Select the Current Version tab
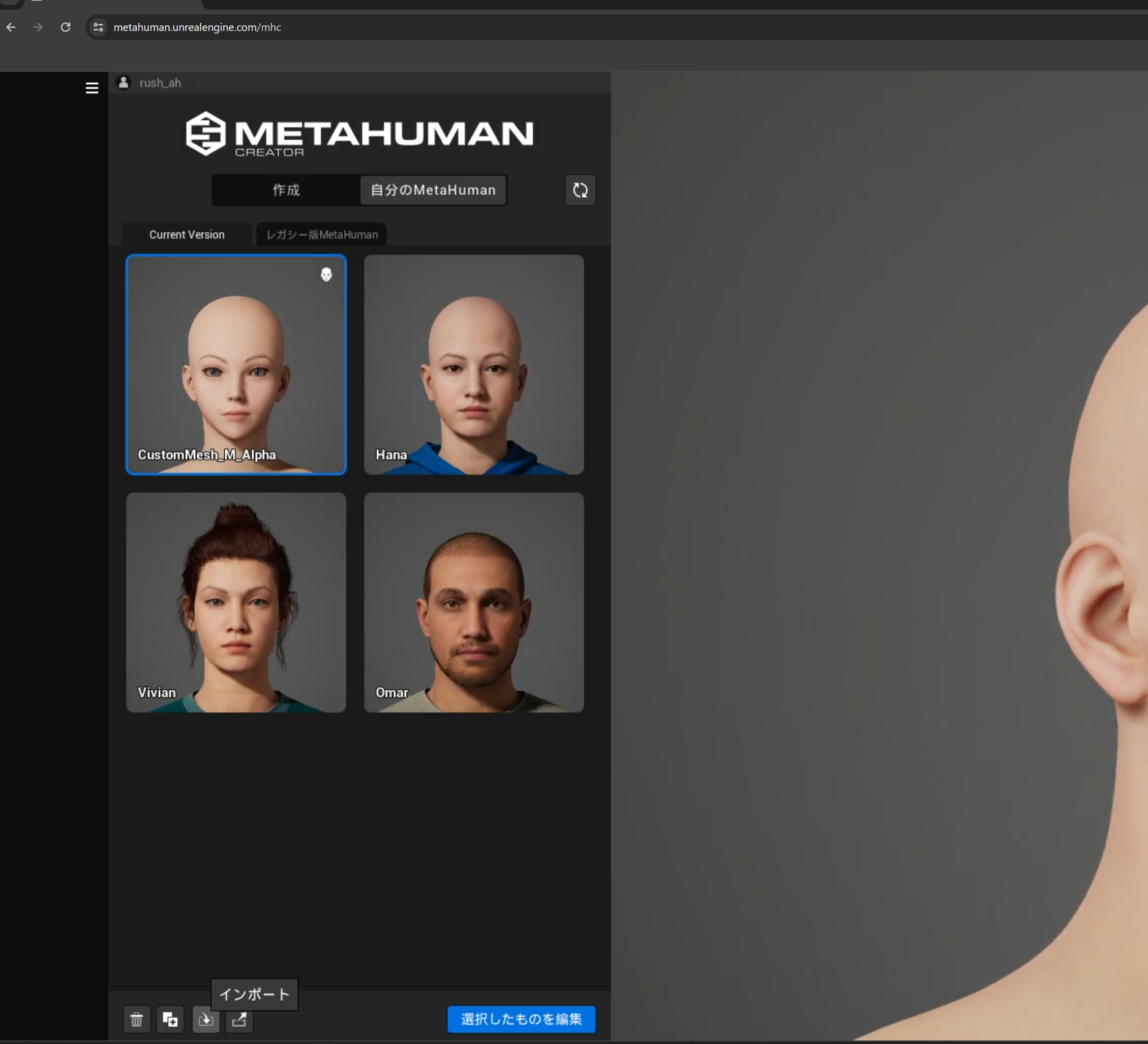This screenshot has width=1148, height=1044. point(186,234)
